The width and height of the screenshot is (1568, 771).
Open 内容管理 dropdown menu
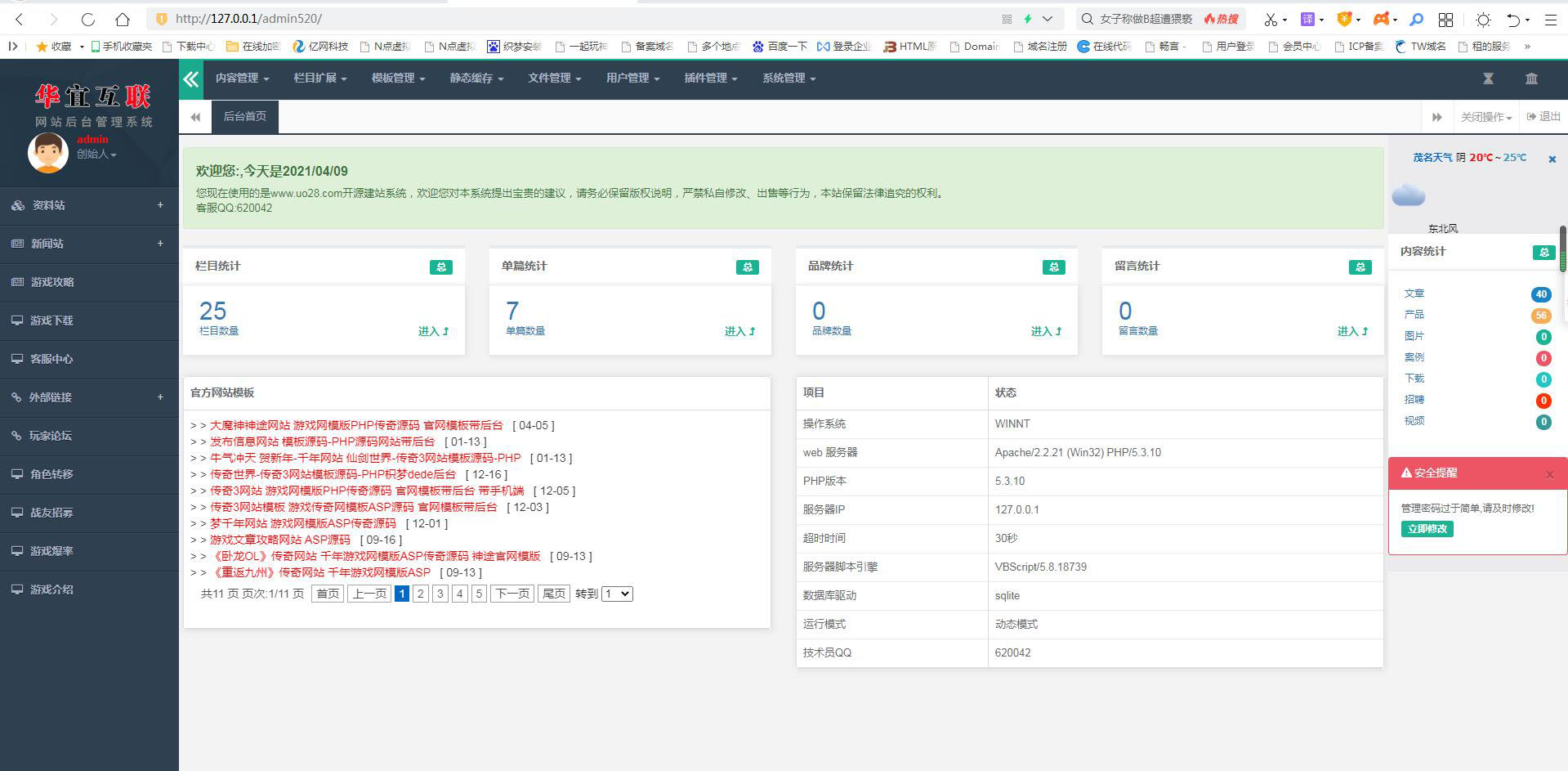(x=242, y=78)
